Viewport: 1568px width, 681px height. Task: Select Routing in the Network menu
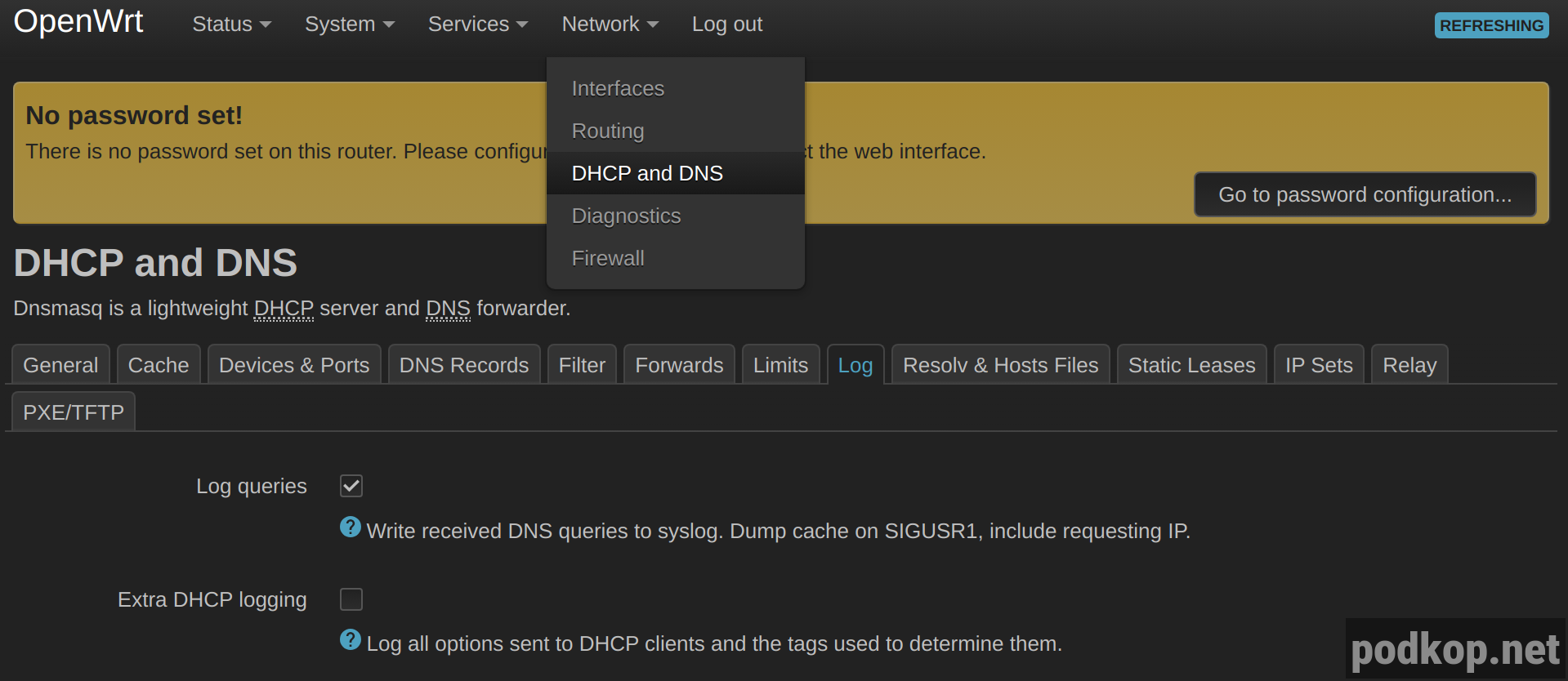(x=676, y=131)
